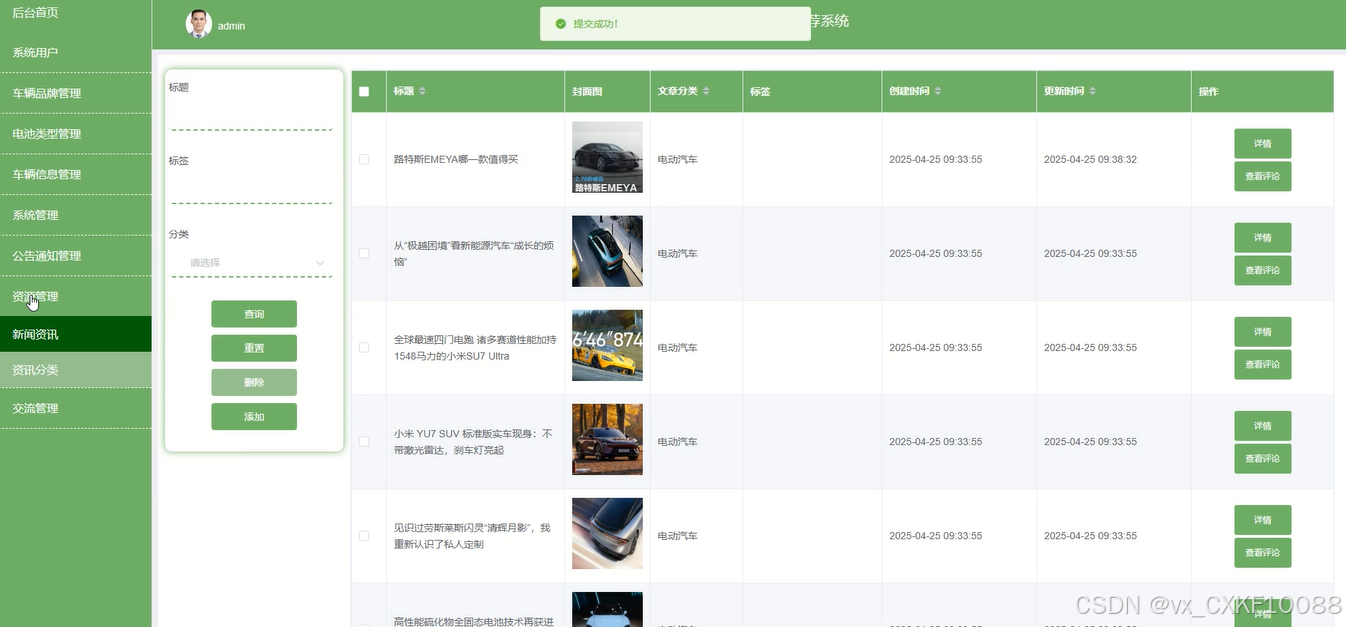Focus the 标题 filter input field

coord(251,116)
